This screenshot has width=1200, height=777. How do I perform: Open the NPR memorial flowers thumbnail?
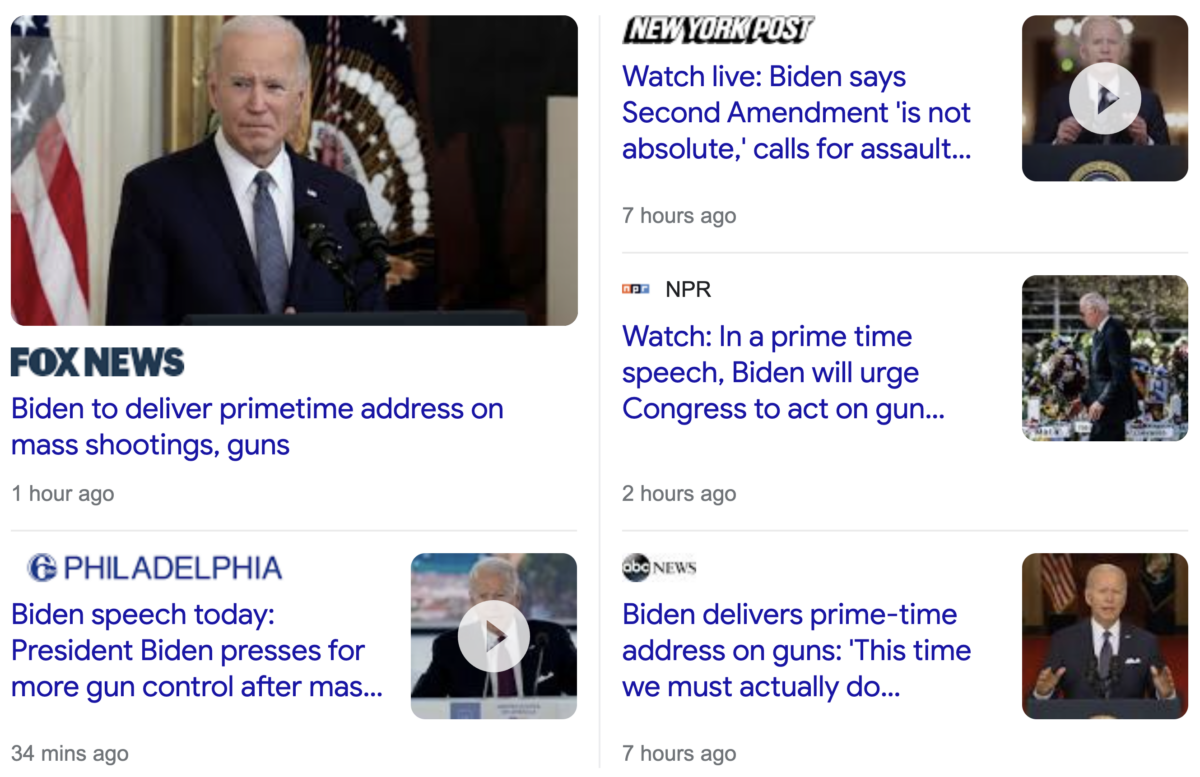click(x=1105, y=358)
